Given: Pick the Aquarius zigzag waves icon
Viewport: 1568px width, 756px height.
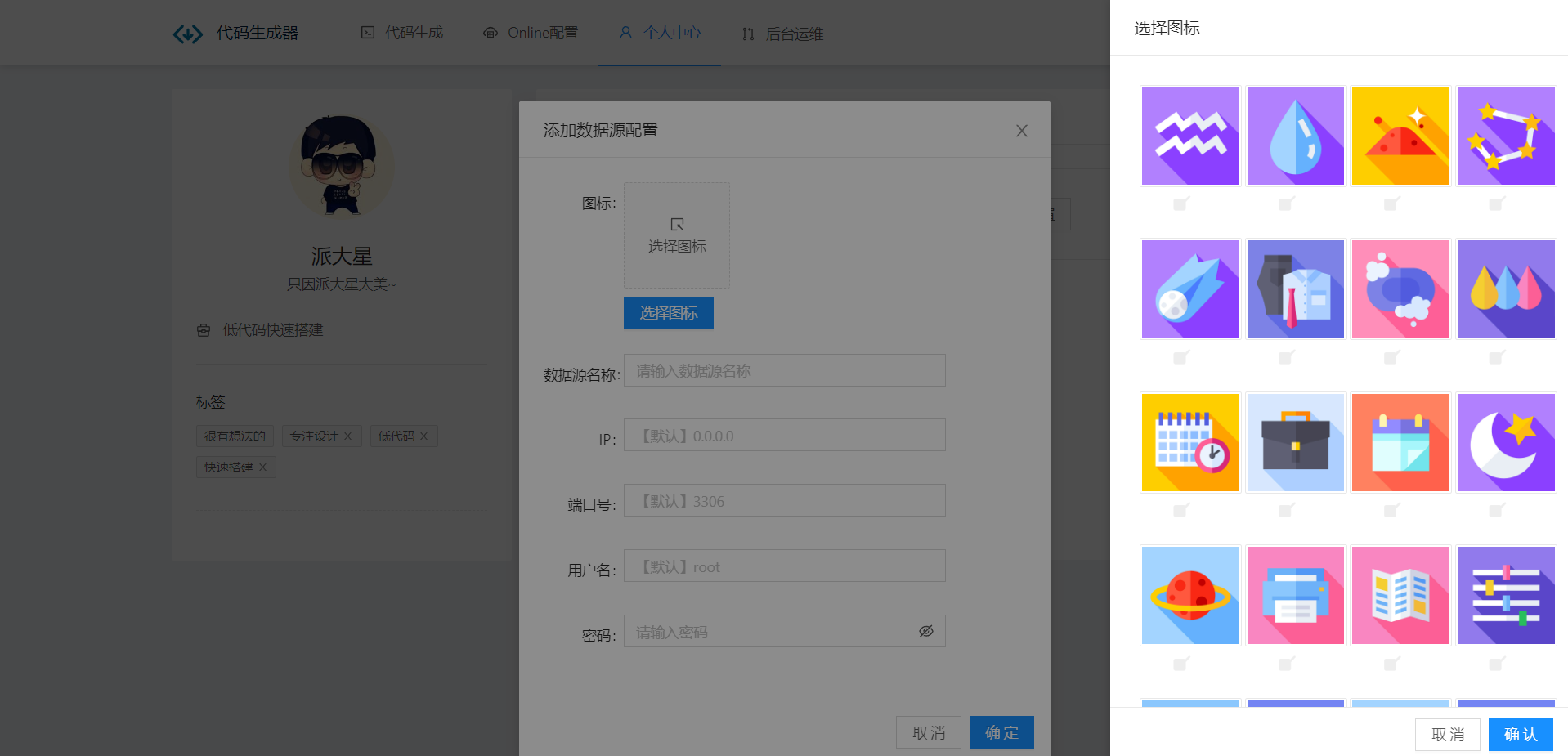Looking at the screenshot, I should (1190, 136).
